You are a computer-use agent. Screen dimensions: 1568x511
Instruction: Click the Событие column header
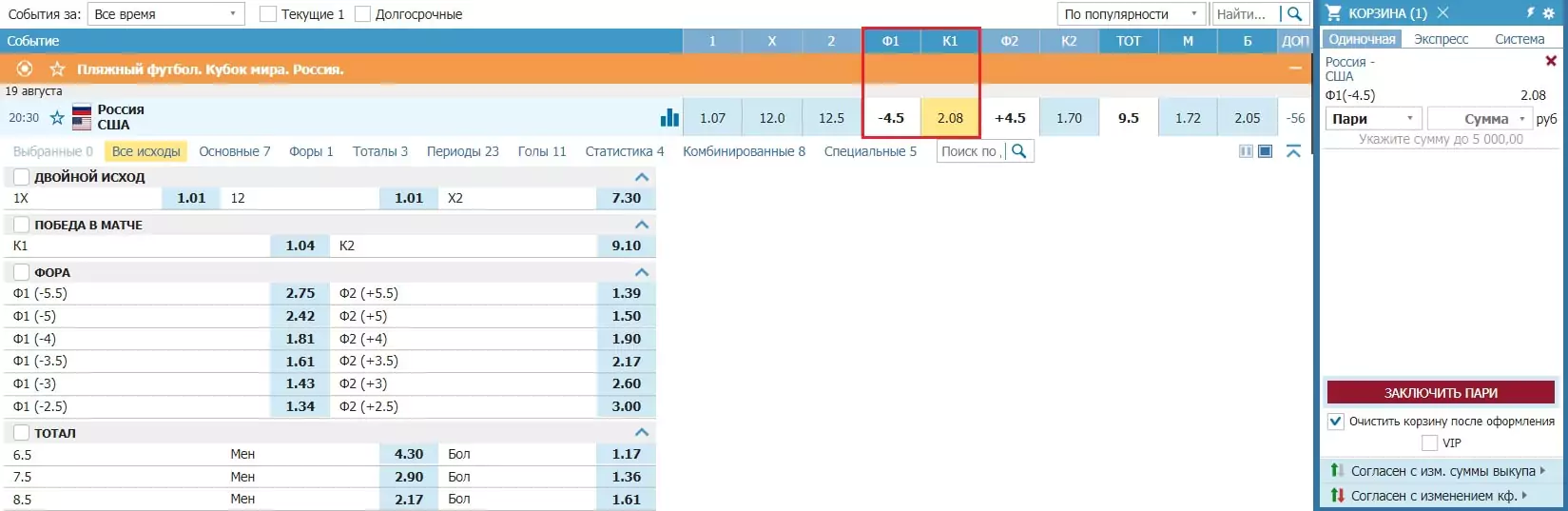pos(33,41)
